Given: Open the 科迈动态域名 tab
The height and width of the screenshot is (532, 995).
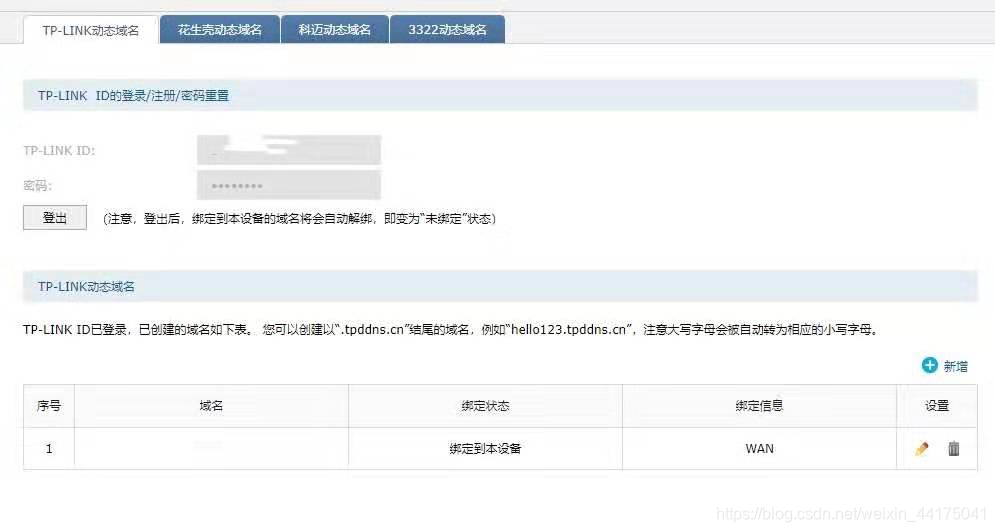Looking at the screenshot, I should (x=334, y=29).
